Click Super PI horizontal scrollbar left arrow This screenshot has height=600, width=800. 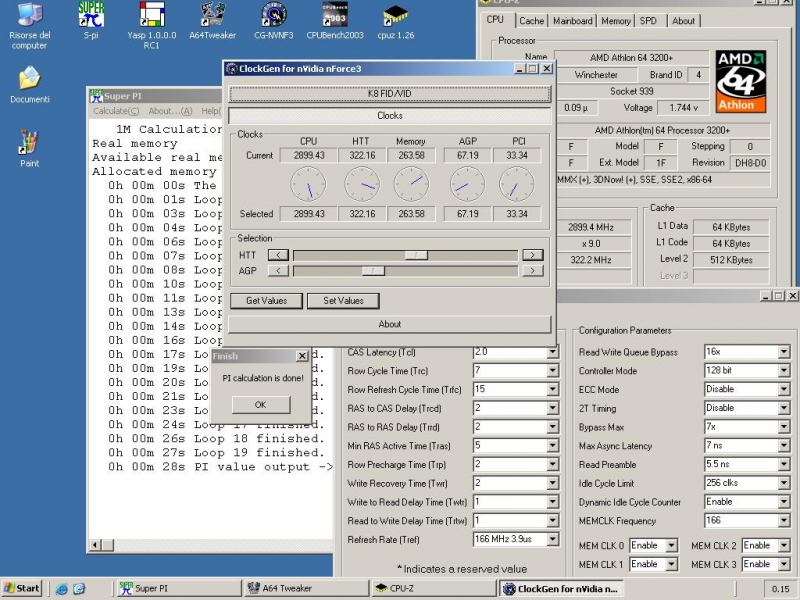click(x=95, y=545)
